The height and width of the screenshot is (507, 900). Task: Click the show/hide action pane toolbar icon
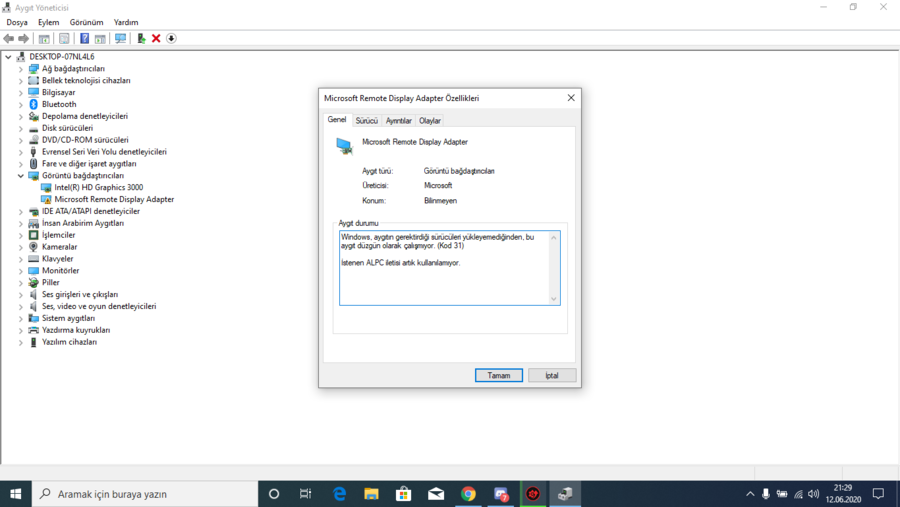click(100, 38)
